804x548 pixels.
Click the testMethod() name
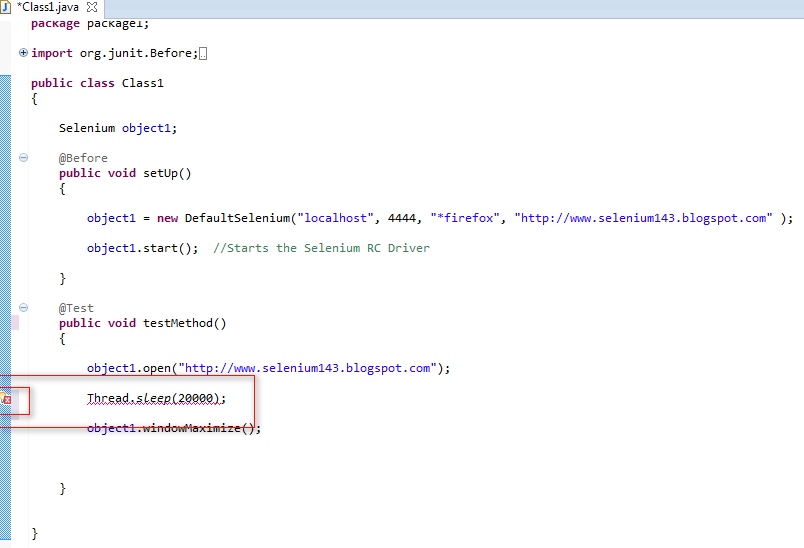[x=185, y=323]
